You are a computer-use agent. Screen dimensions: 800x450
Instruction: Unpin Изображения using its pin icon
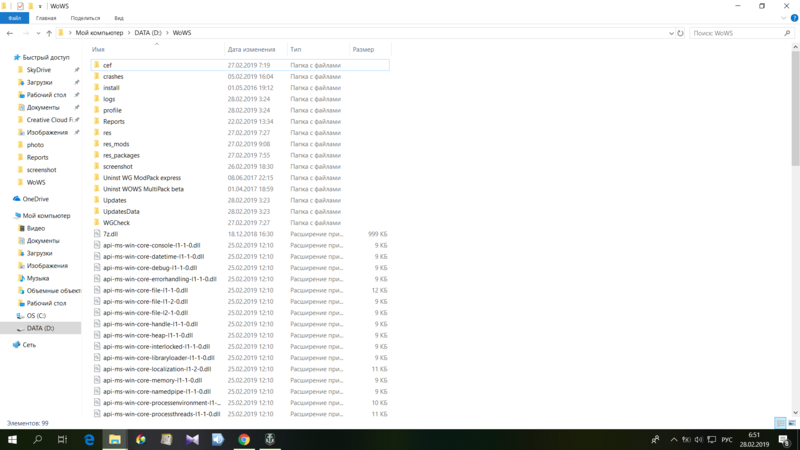77,133
